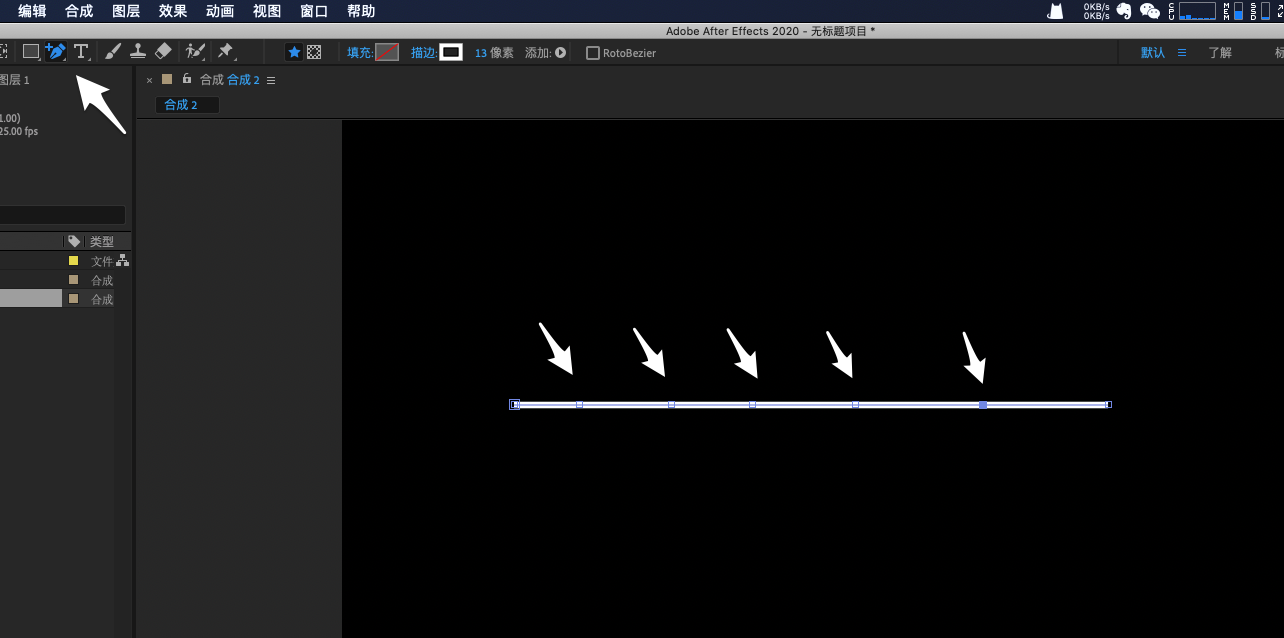The height and width of the screenshot is (638, 1284).
Task: Open the cat icon in macOS menu bar
Action: 1055,11
